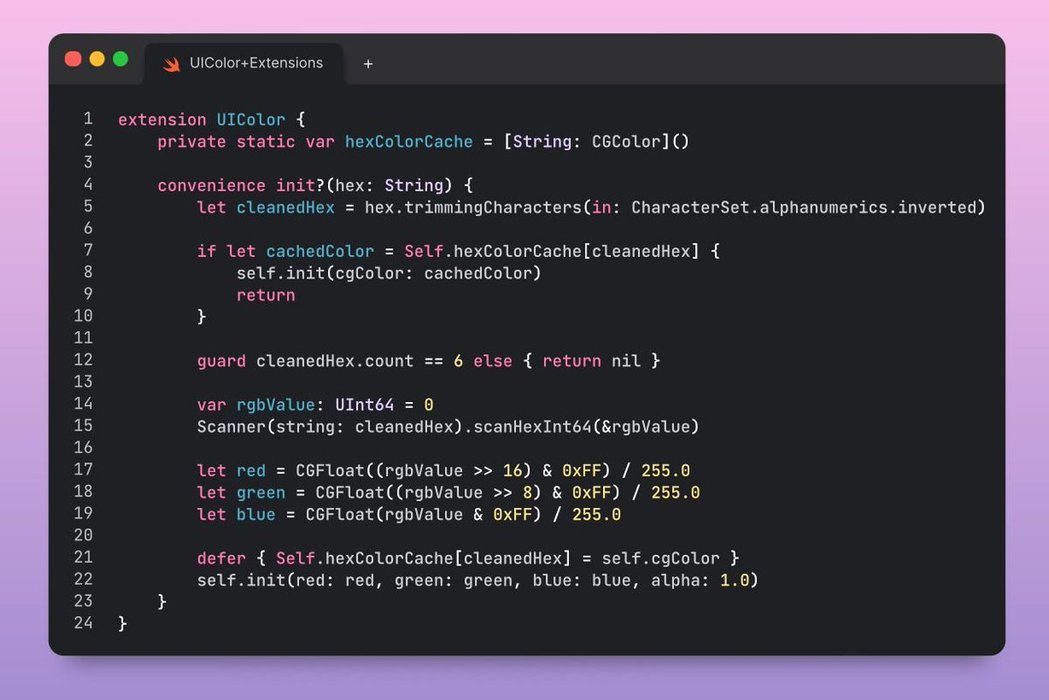Click 'scanHexInt64' method on line 15
The height and width of the screenshot is (700, 1049).
coord(533,427)
